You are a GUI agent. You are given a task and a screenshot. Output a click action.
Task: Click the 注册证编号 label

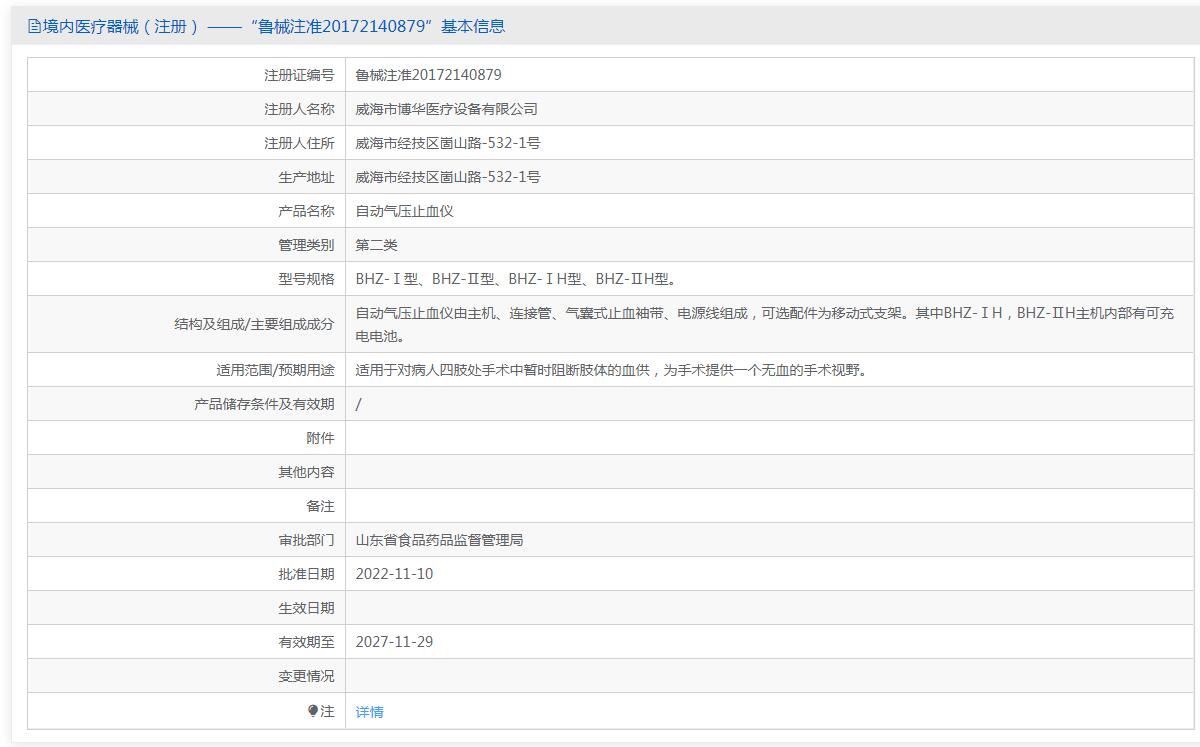point(299,75)
